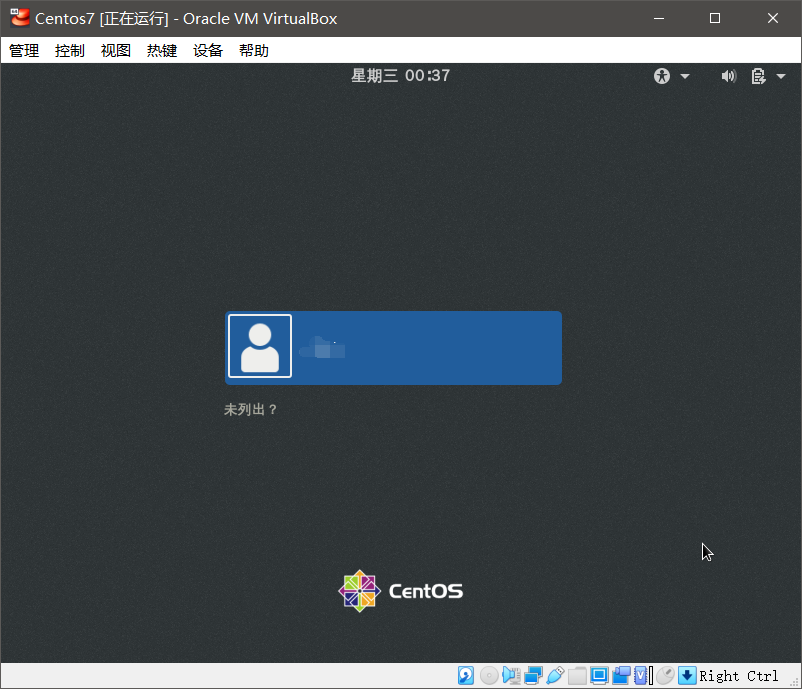The width and height of the screenshot is (802, 689).
Task: Click the keyboard capture arrow icon
Action: coord(687,676)
